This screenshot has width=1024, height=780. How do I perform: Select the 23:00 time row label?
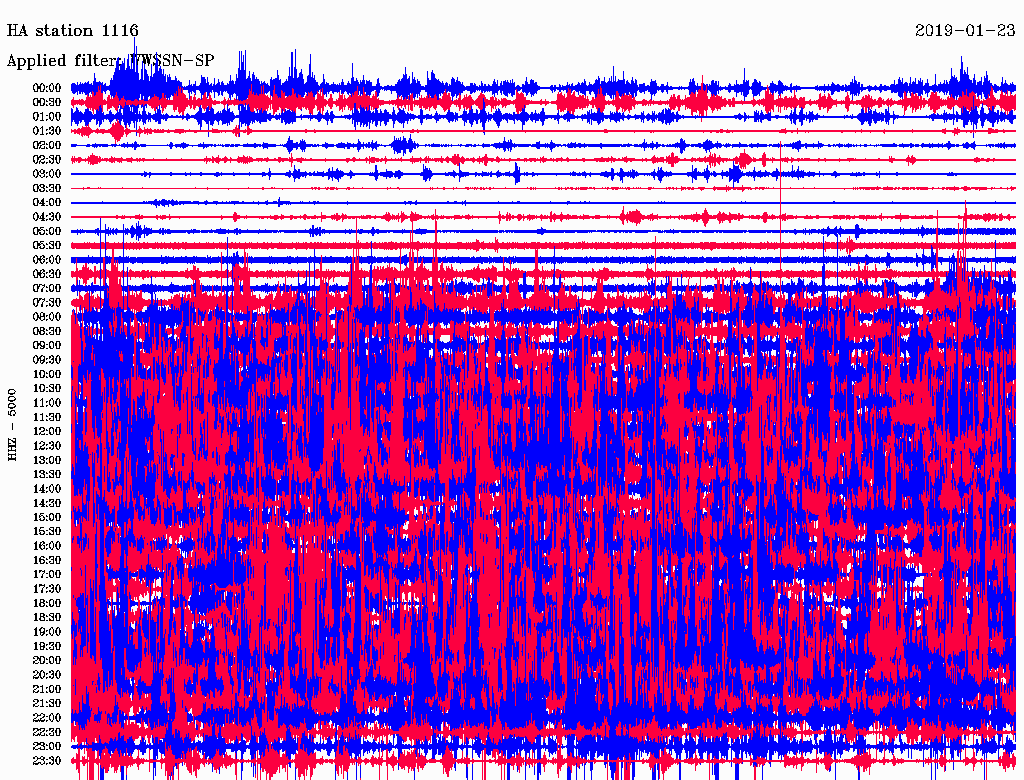(x=47, y=747)
